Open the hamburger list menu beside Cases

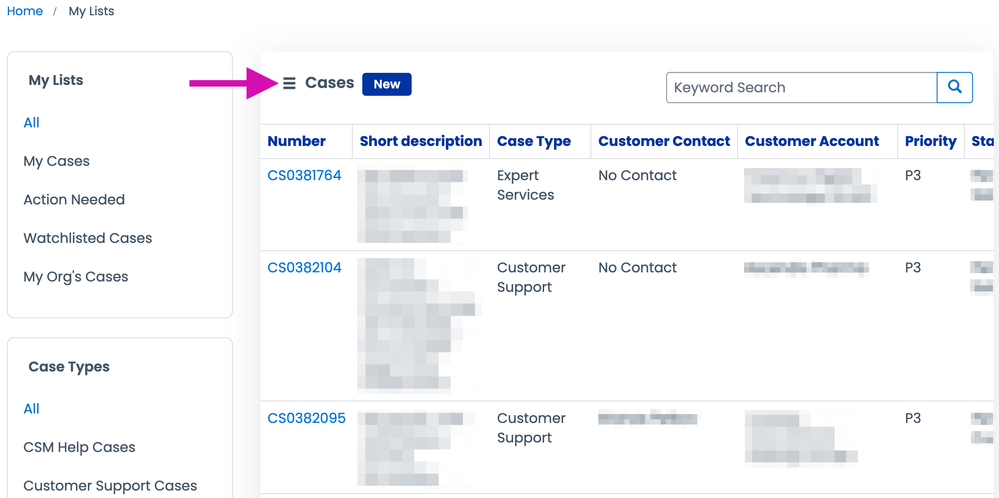click(x=289, y=84)
